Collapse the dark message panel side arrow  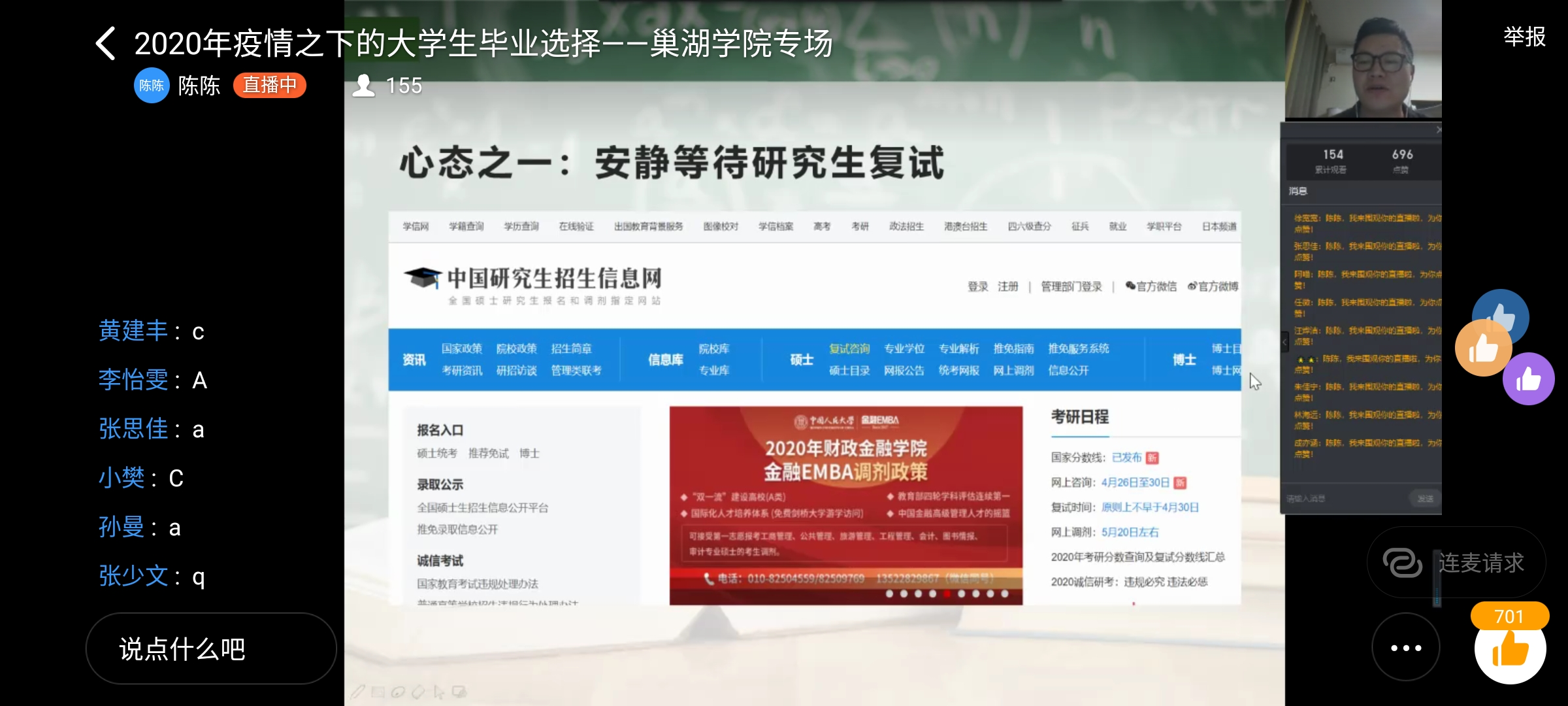pos(1284,342)
